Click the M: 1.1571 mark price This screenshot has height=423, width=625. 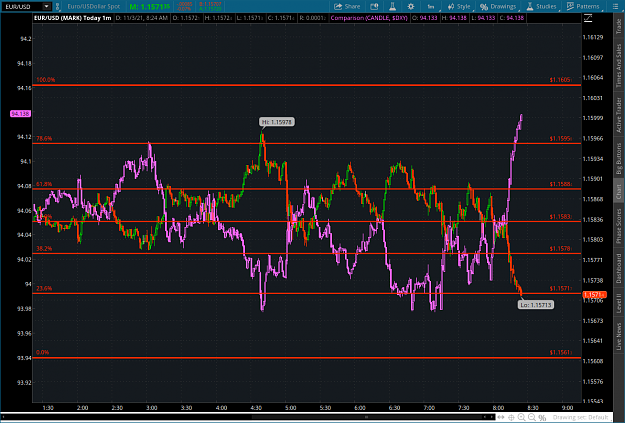149,6
